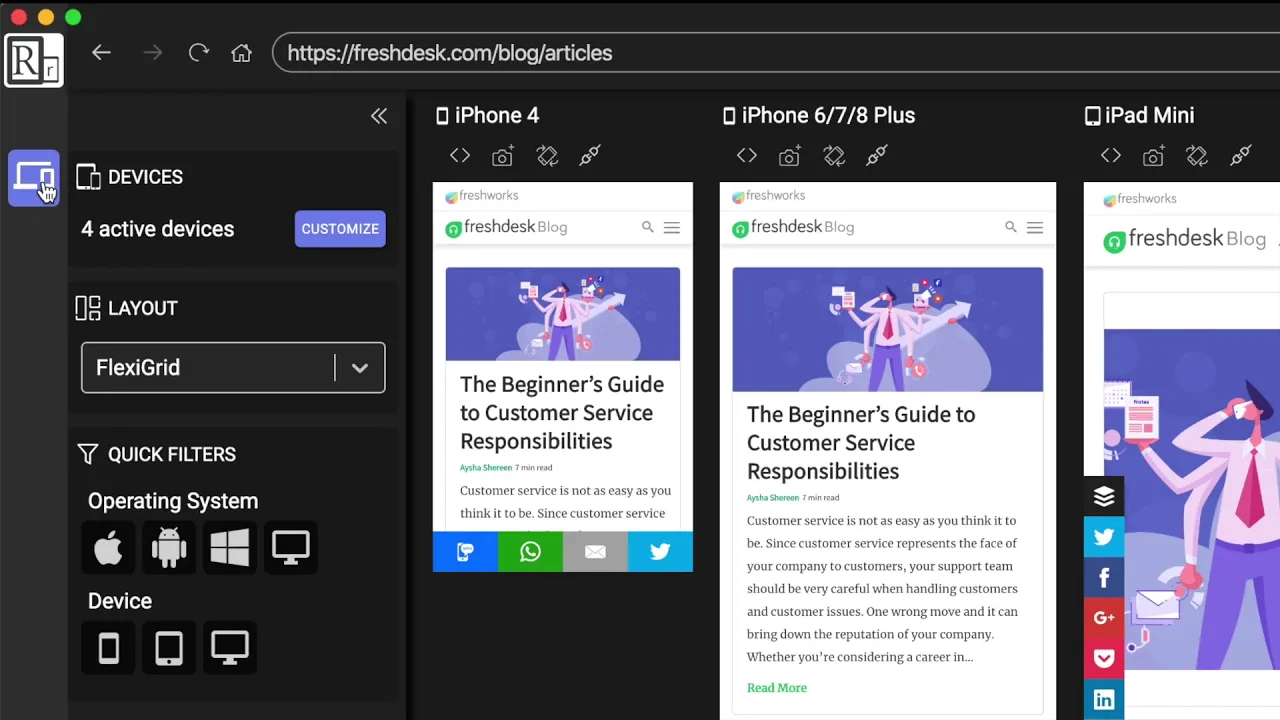Rotate the iPhone 6/7/8 Plus device
The image size is (1280, 720).
click(x=834, y=155)
